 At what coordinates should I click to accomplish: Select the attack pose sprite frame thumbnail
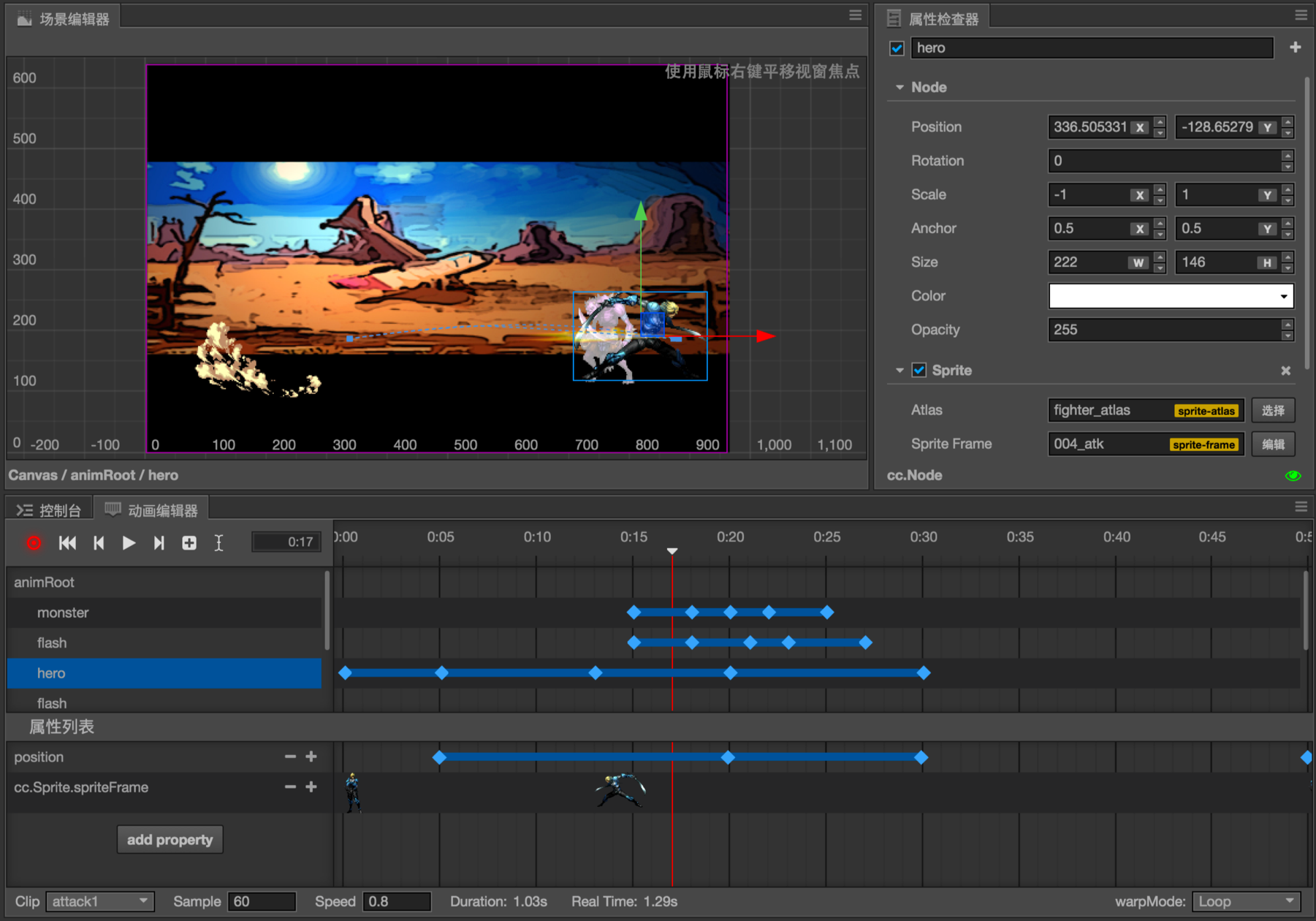(x=620, y=790)
